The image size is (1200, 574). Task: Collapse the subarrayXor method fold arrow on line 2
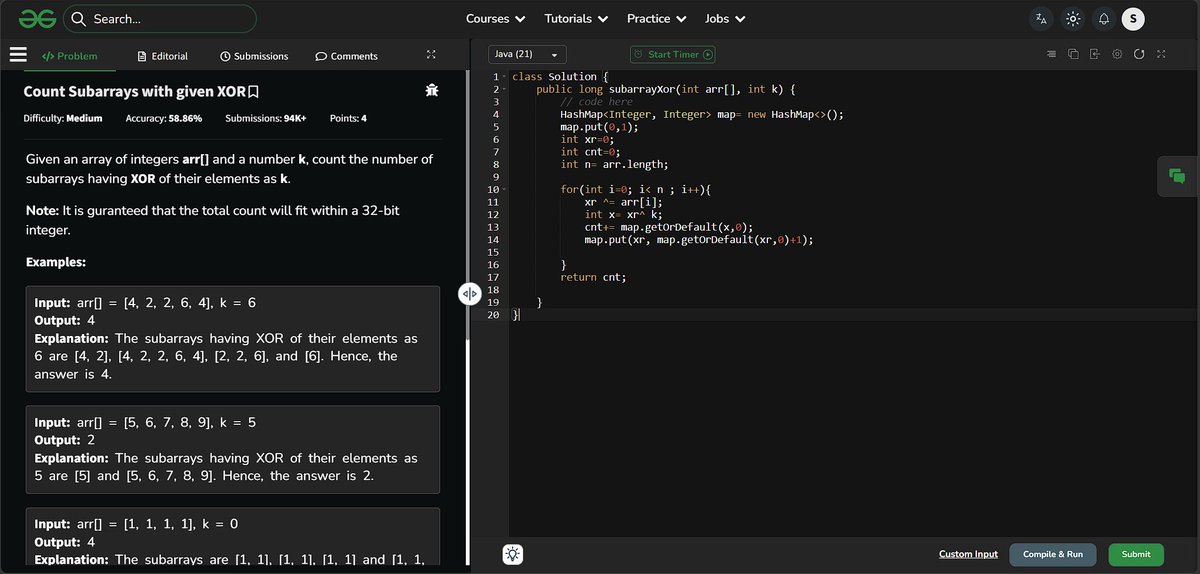(506, 89)
